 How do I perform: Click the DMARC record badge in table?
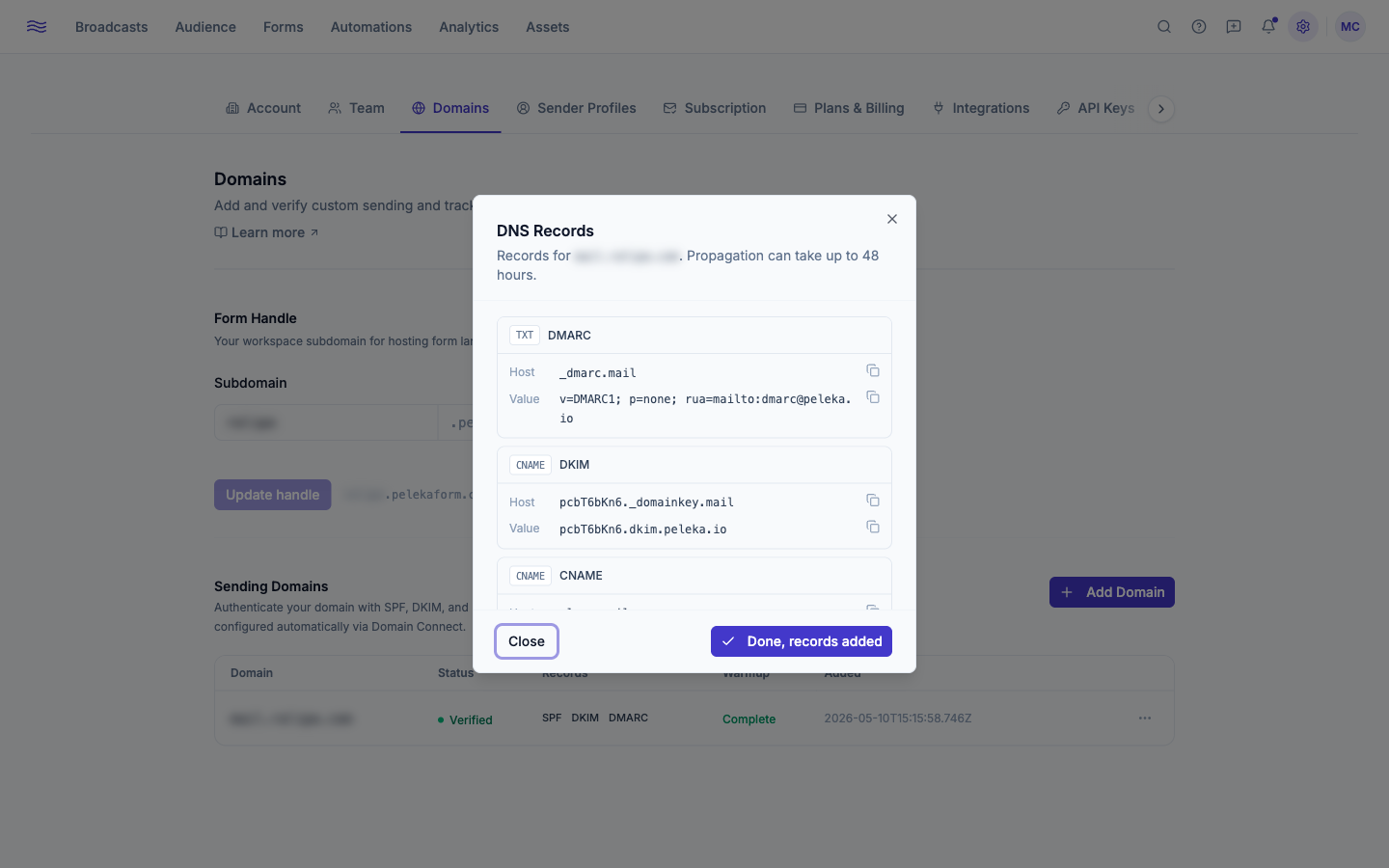click(x=628, y=718)
